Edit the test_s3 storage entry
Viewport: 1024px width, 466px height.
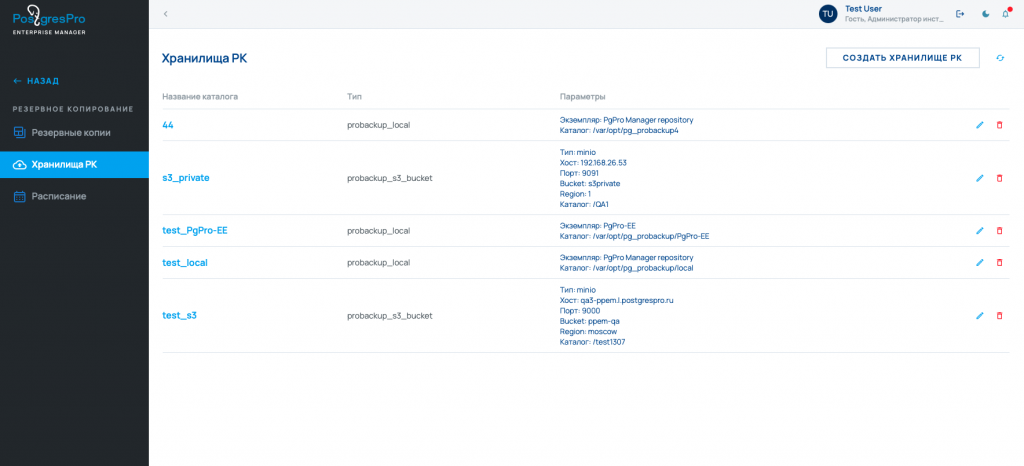(x=980, y=315)
